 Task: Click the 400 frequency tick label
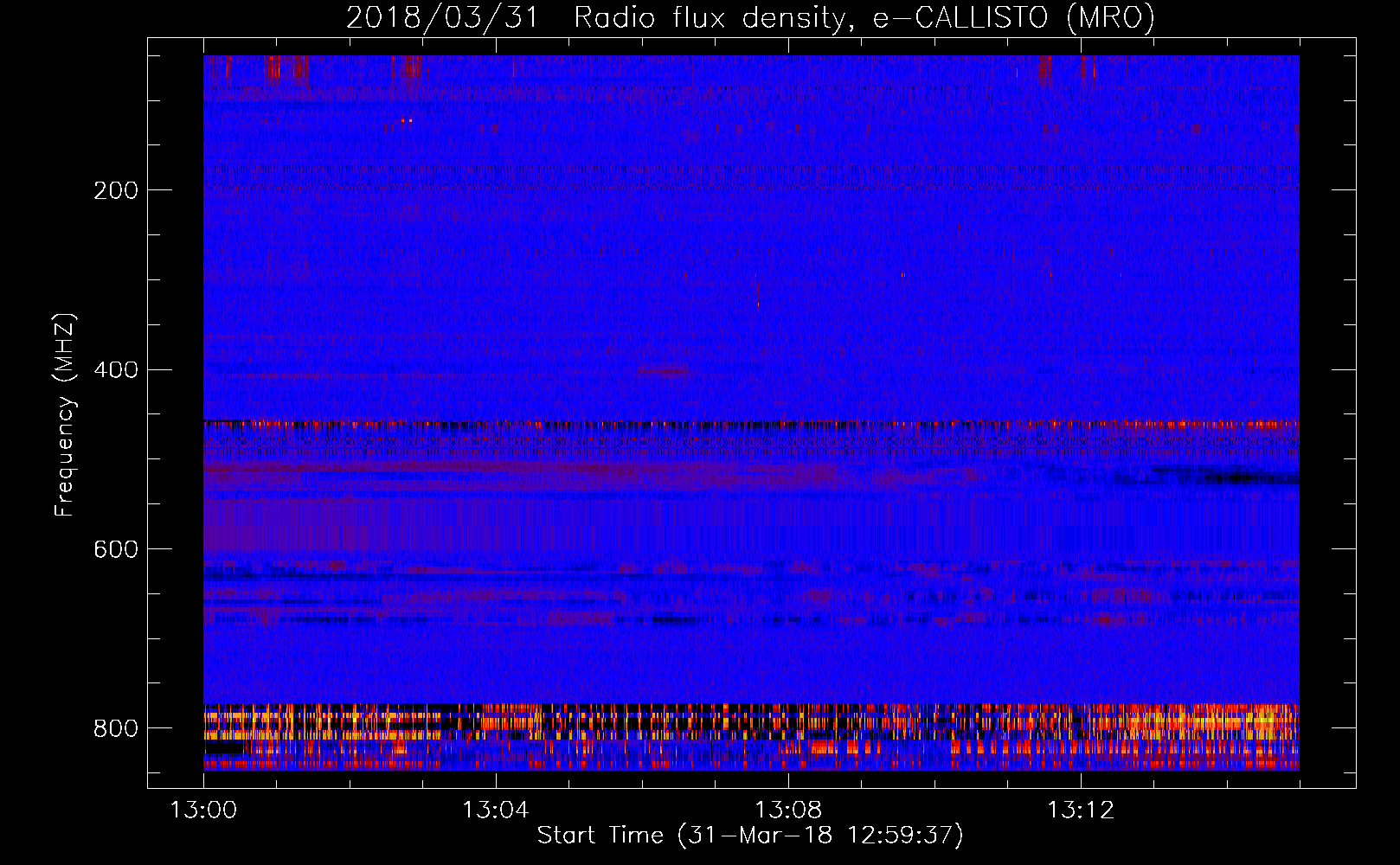(115, 370)
